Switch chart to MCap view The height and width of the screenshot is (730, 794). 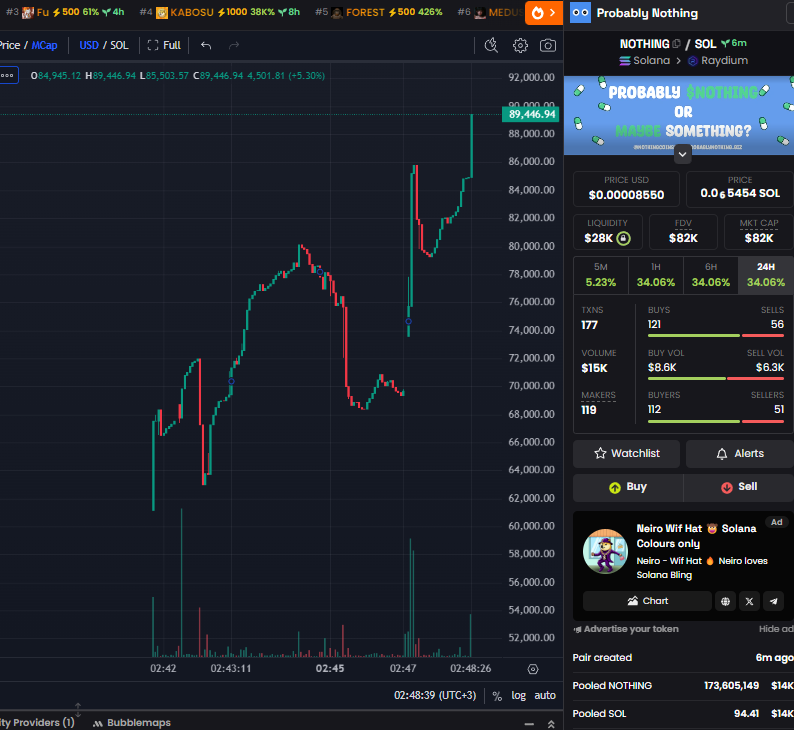tap(45, 45)
